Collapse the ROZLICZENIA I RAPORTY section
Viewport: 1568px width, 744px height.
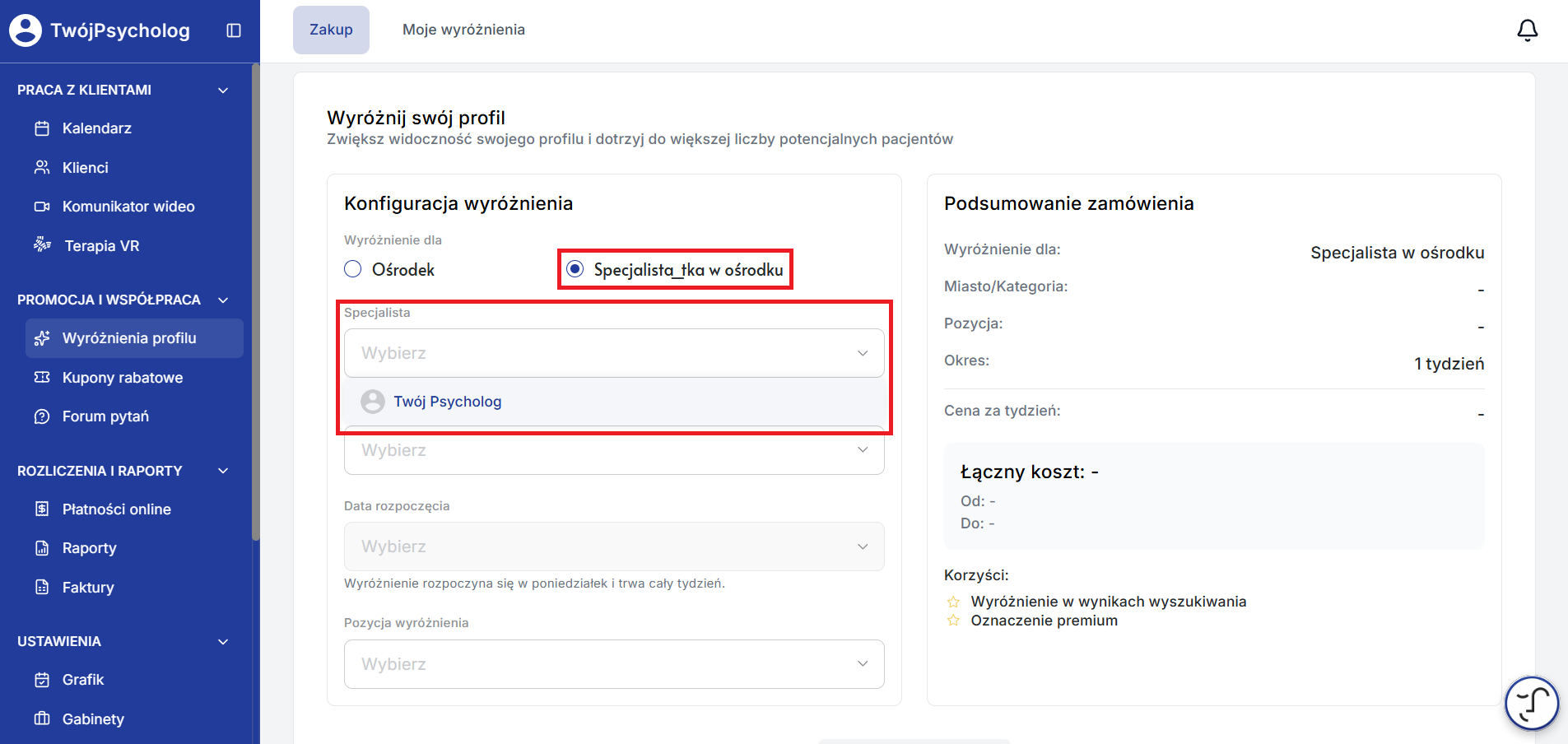[x=223, y=471]
